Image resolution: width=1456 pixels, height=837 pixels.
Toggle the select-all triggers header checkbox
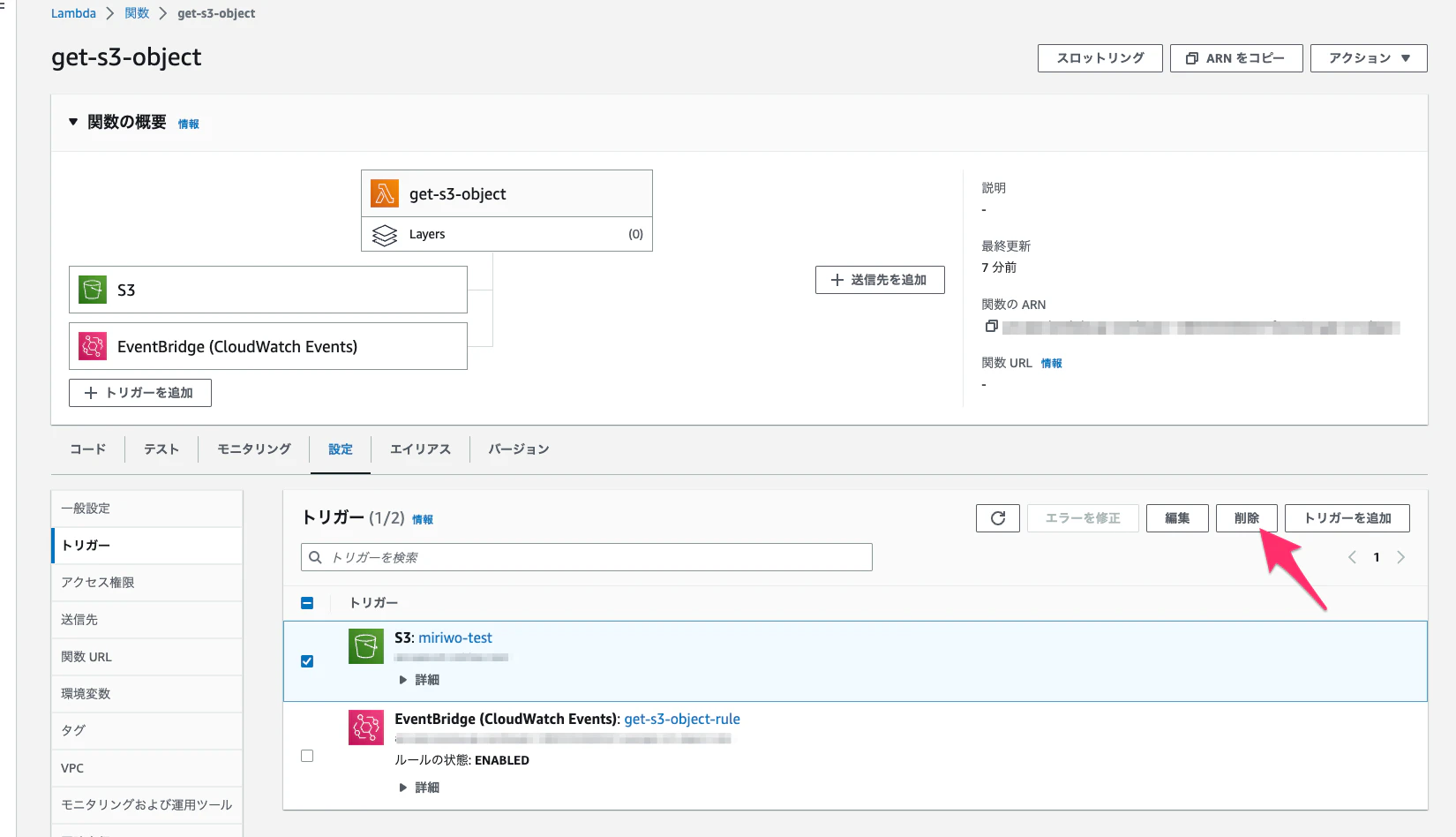(307, 603)
